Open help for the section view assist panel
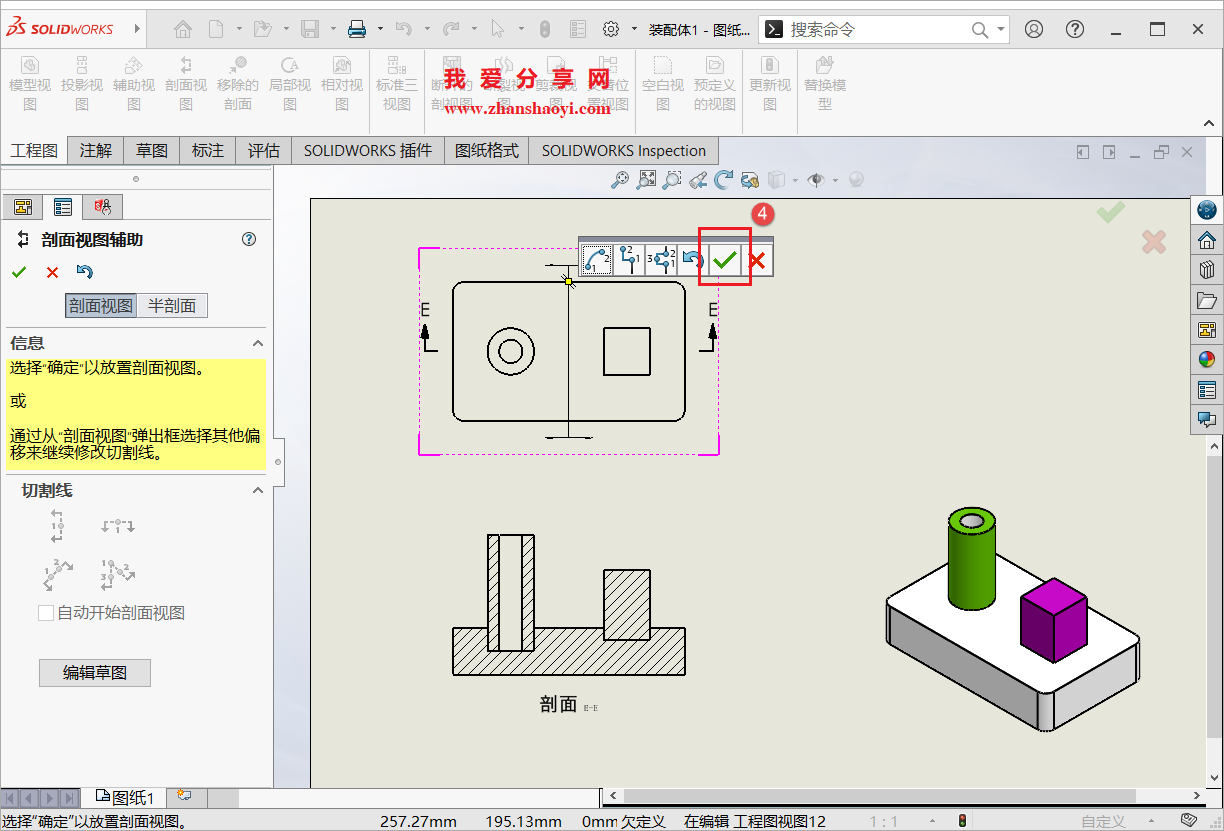The height and width of the screenshot is (831, 1224). pos(250,239)
